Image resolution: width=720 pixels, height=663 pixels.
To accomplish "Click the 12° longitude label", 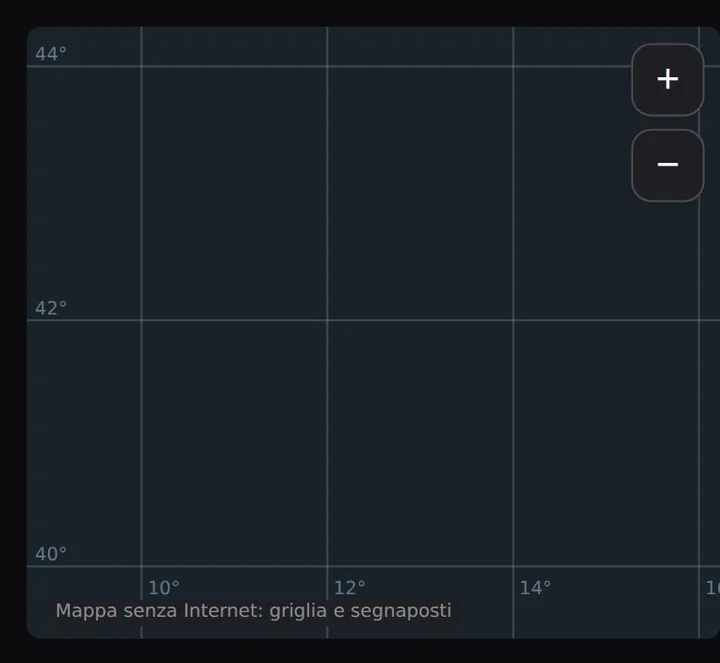I will pyautogui.click(x=350, y=588).
